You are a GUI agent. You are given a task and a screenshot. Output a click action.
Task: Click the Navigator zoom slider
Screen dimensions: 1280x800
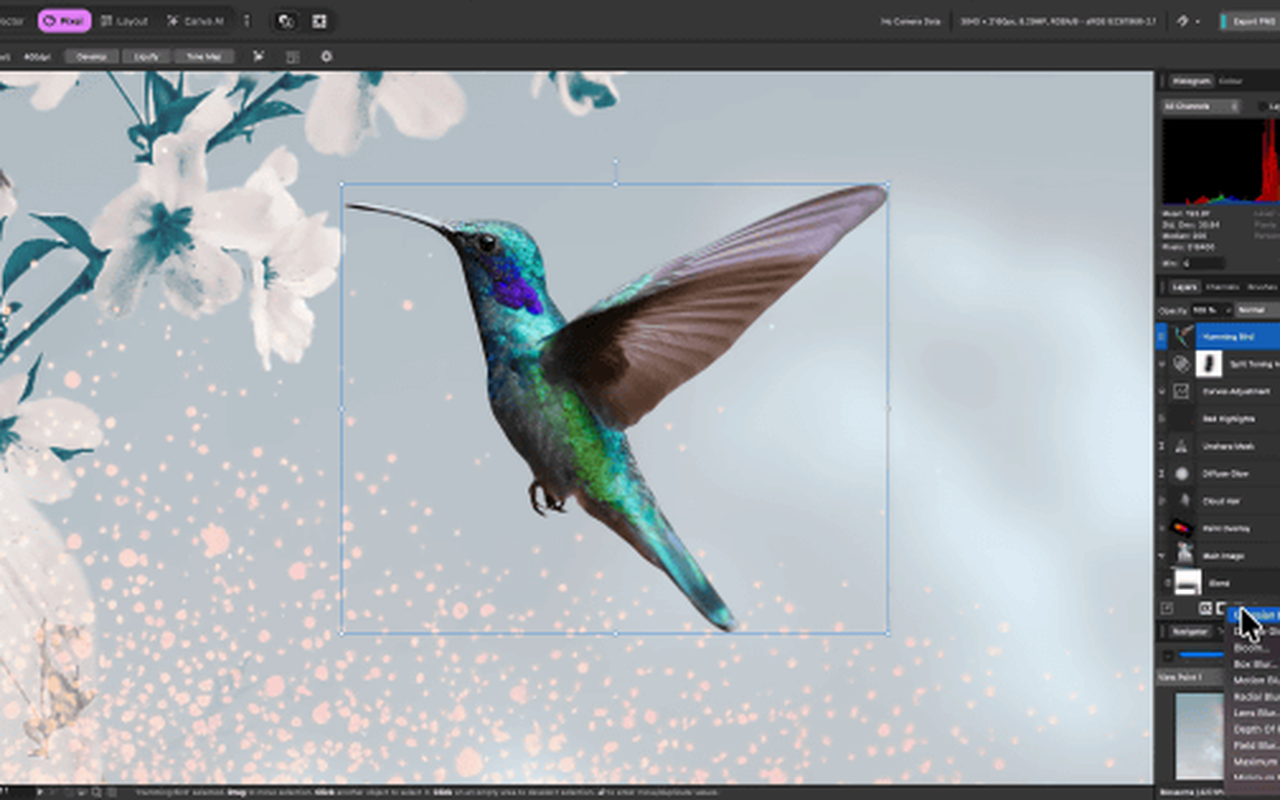coord(1201,655)
